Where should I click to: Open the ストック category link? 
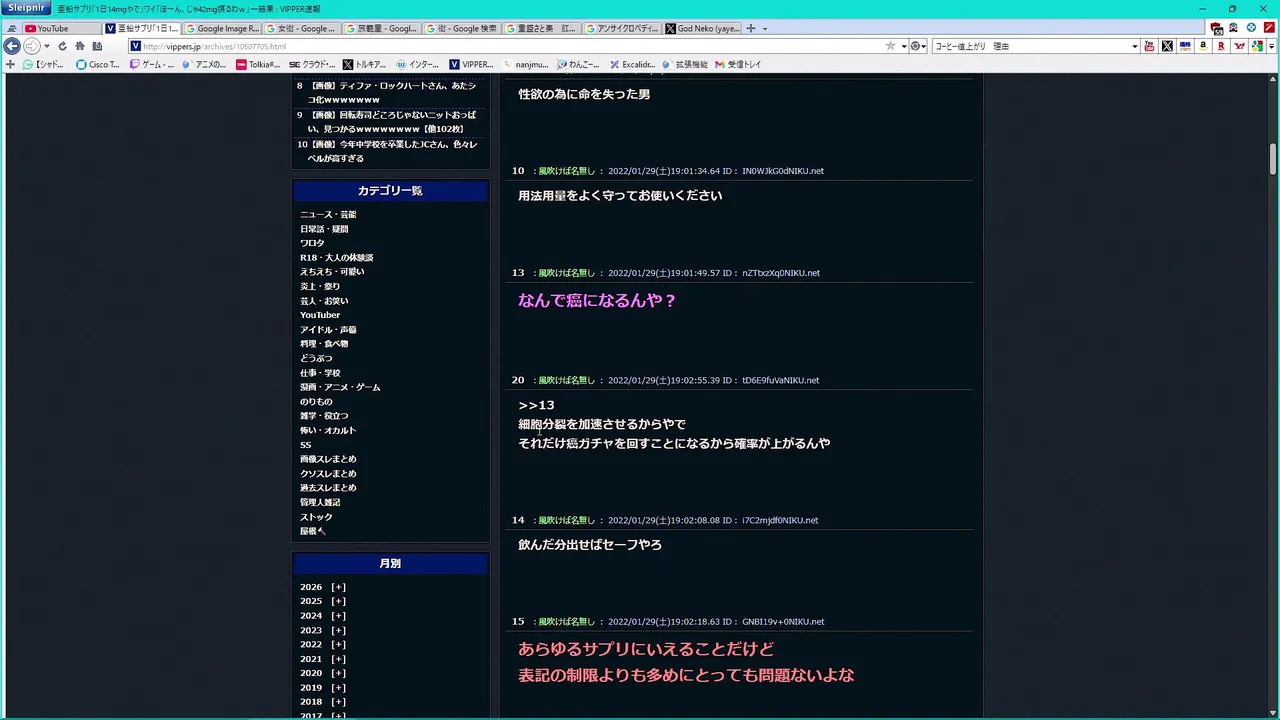click(316, 517)
